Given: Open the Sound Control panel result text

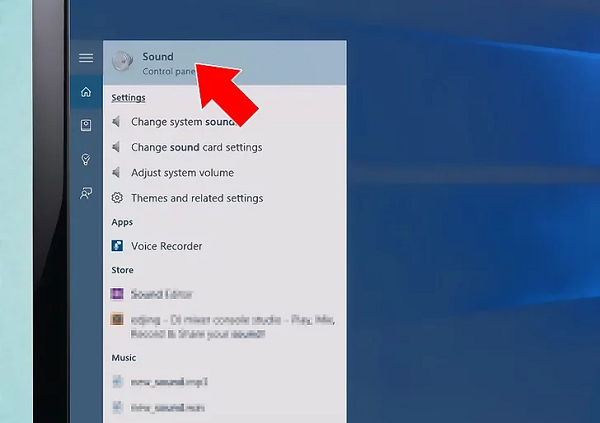Looking at the screenshot, I should coord(158,58).
